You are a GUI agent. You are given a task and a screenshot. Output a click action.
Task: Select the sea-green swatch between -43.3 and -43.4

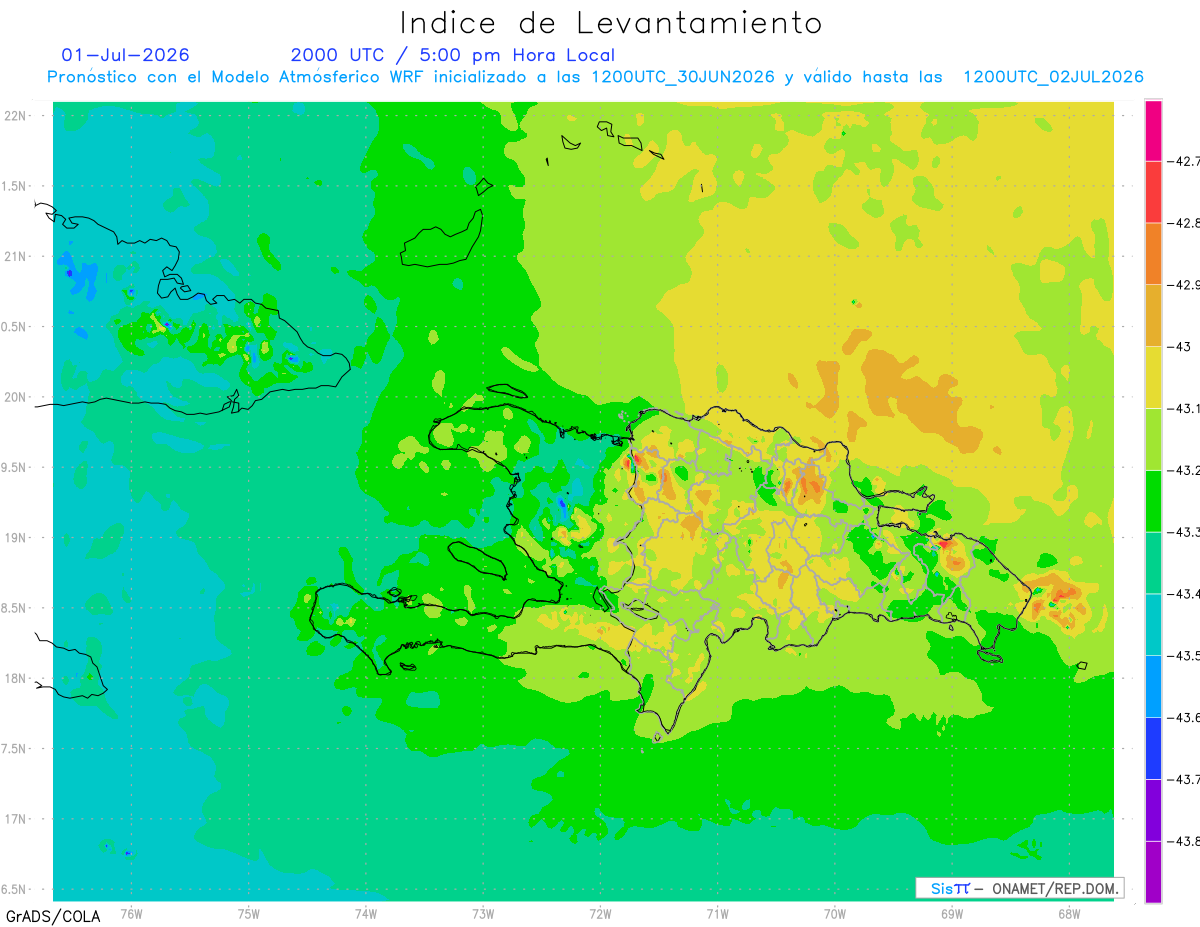[1153, 563]
